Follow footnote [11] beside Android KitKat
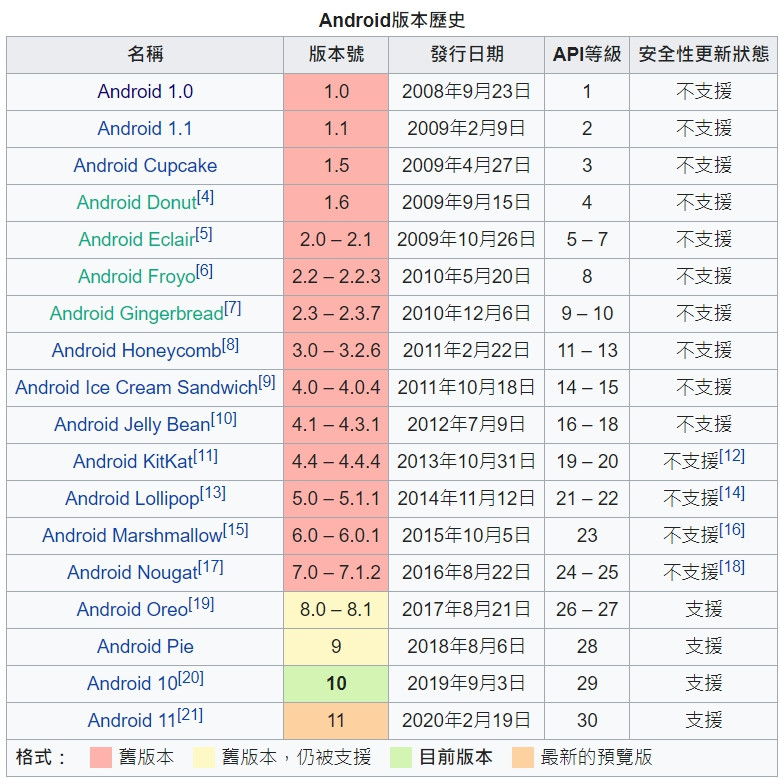Image resolution: width=780 pixels, height=778 pixels. pyautogui.click(x=206, y=456)
